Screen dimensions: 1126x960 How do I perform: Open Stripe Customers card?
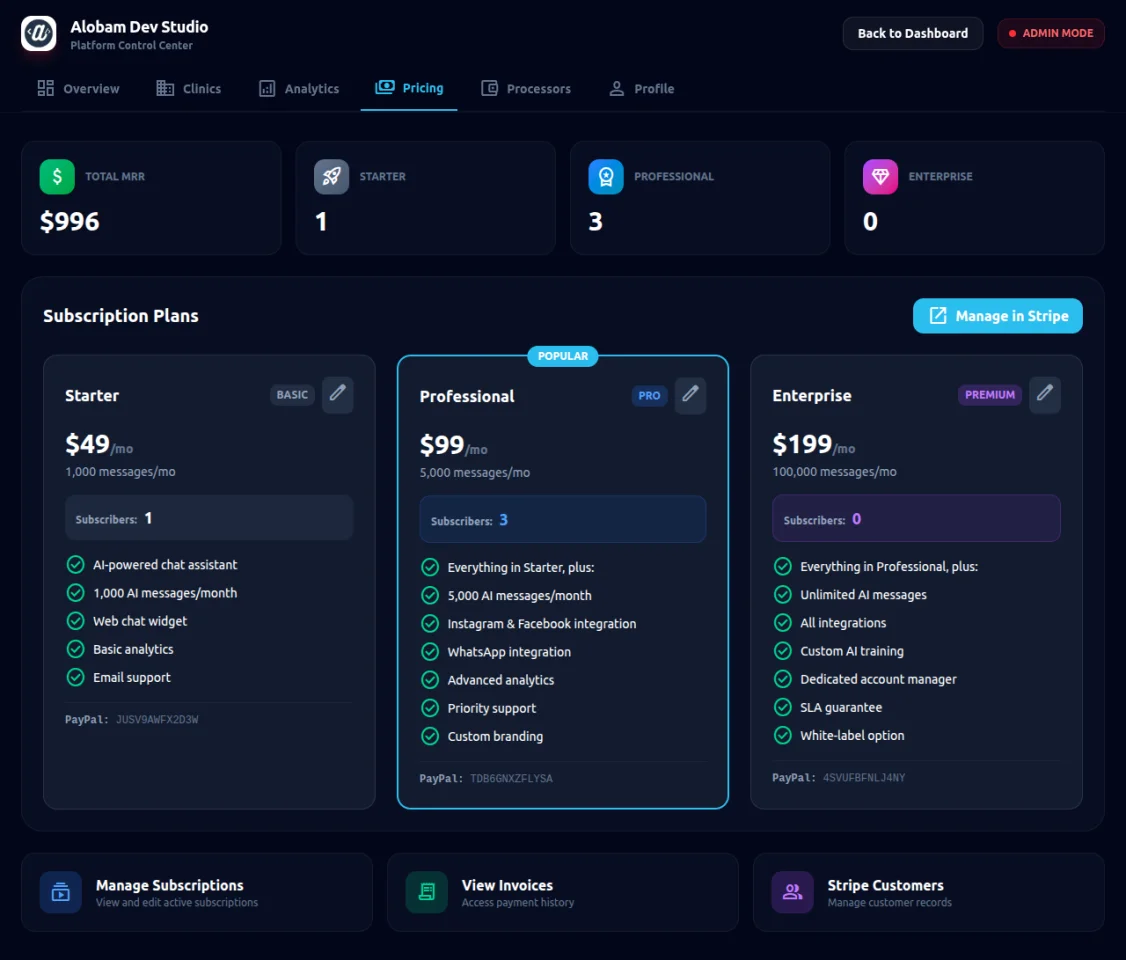[929, 892]
